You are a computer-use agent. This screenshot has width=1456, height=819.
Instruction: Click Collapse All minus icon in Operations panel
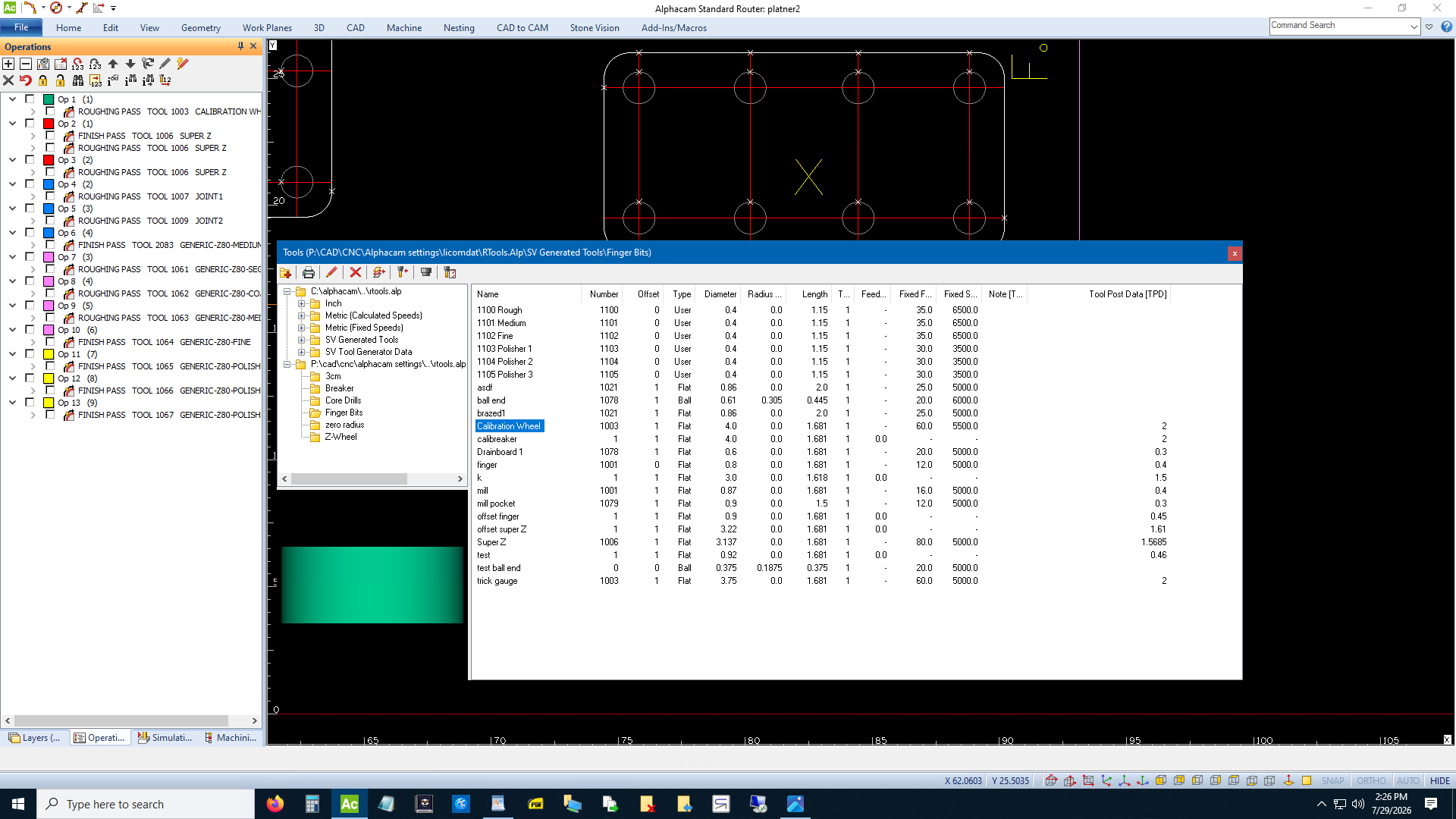coord(26,64)
